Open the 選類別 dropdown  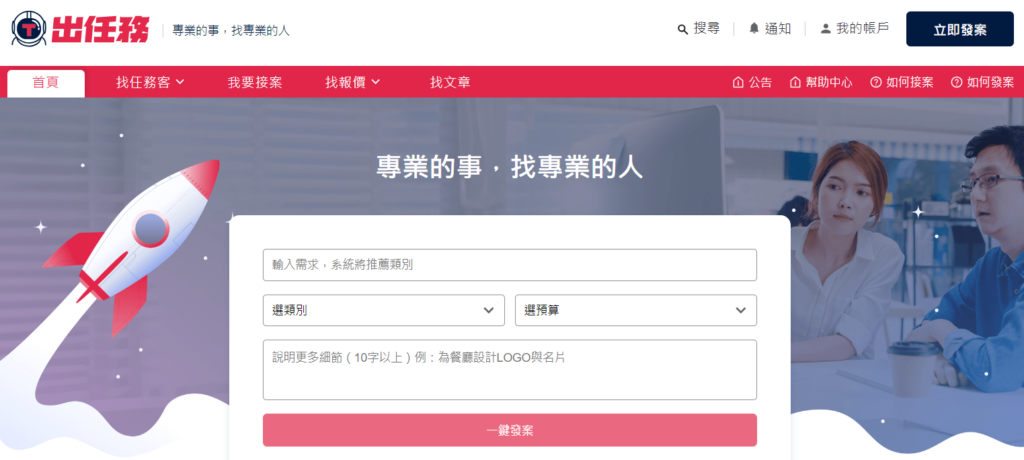pyautogui.click(x=383, y=310)
